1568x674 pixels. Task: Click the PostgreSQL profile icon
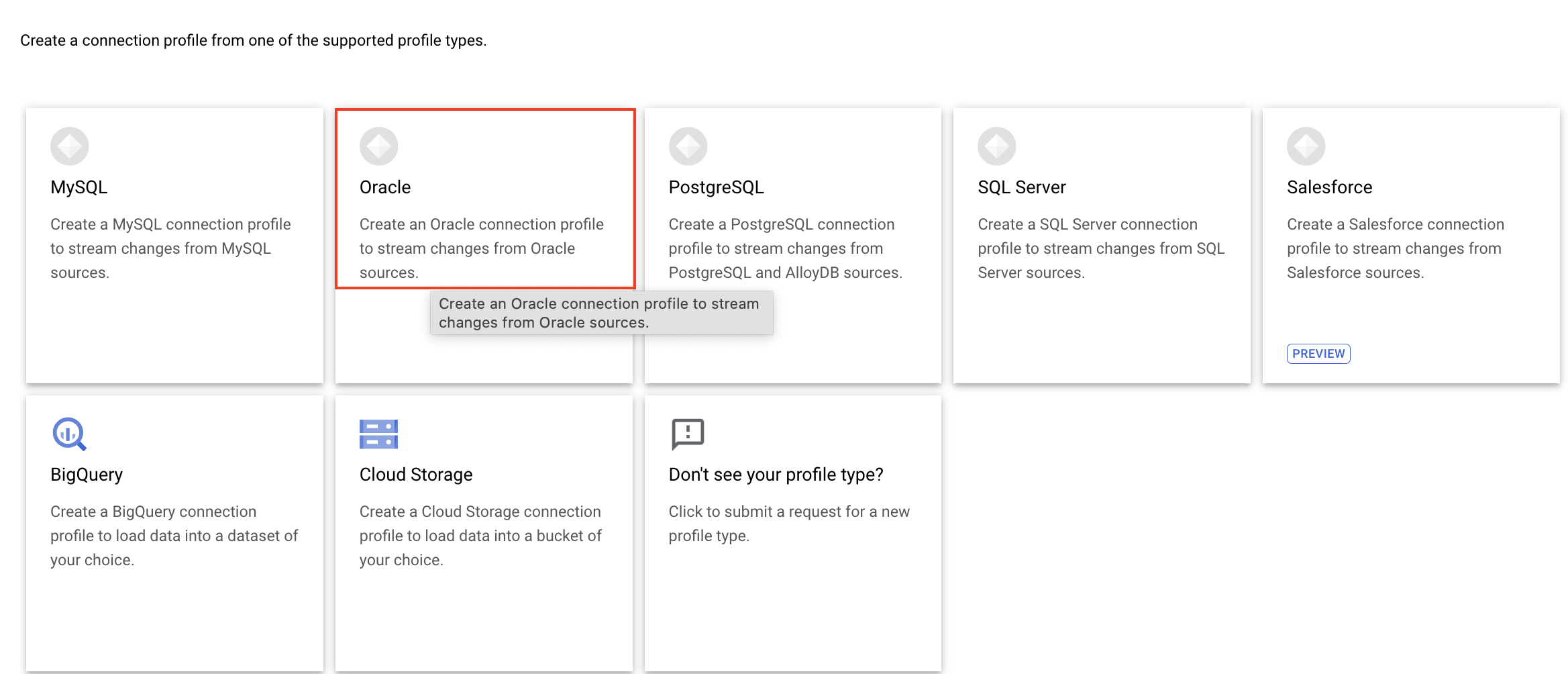point(688,146)
